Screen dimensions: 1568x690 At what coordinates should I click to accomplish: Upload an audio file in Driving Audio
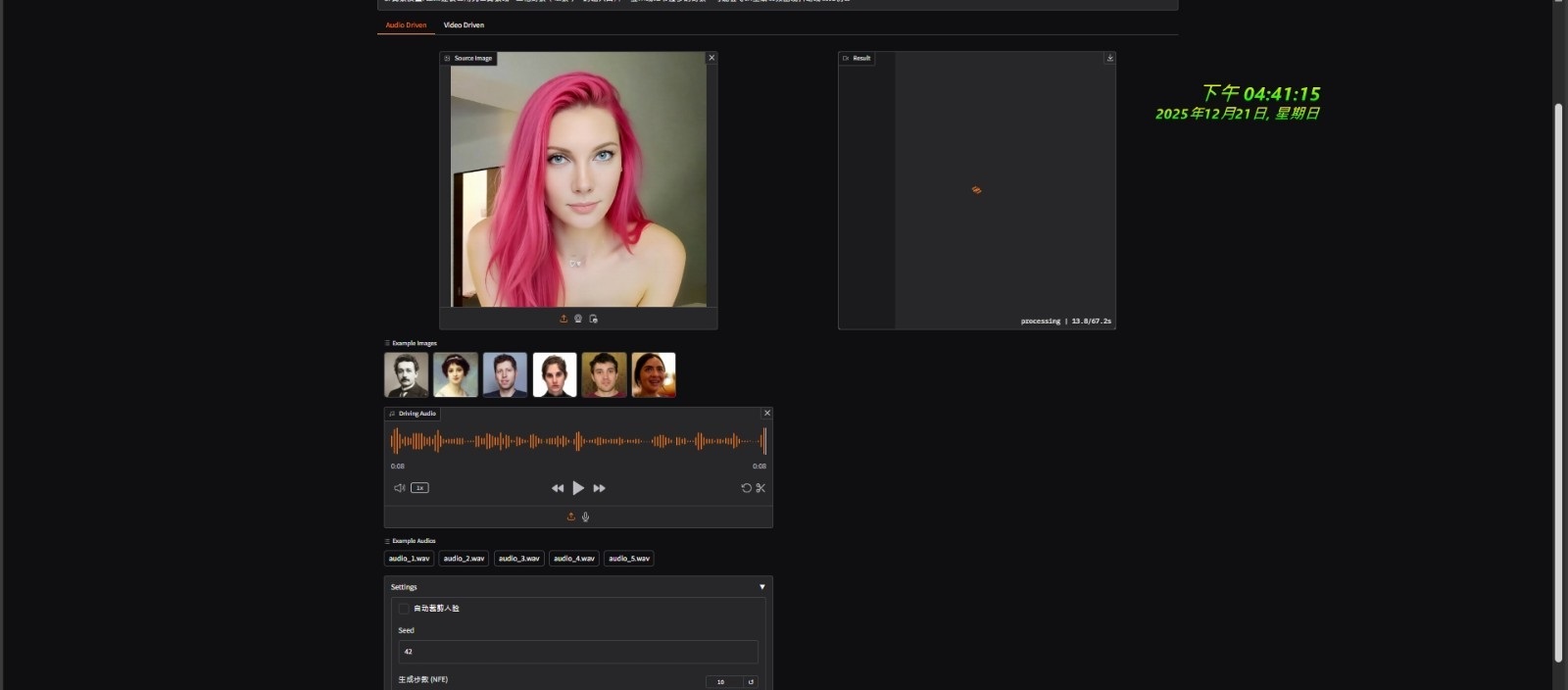tap(571, 517)
